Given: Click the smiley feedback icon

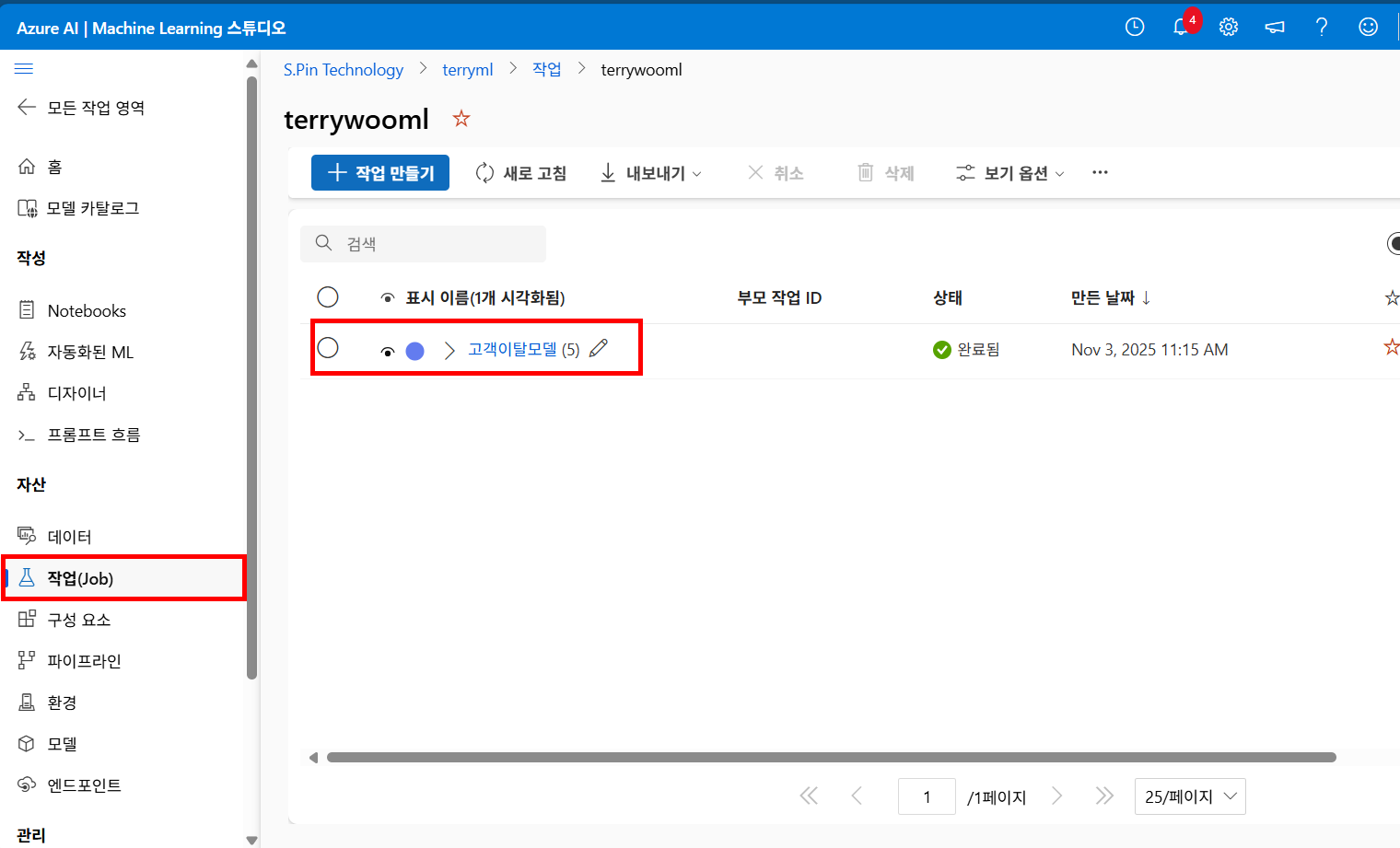Looking at the screenshot, I should coord(1369,28).
